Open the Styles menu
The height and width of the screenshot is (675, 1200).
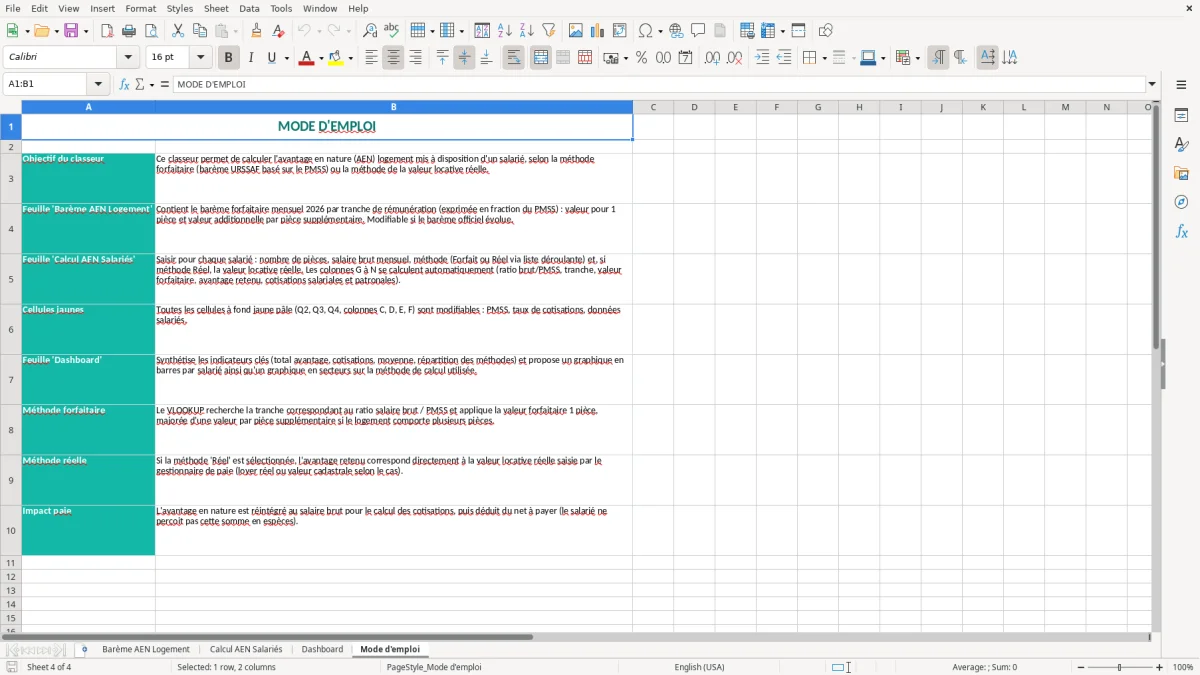pos(180,8)
